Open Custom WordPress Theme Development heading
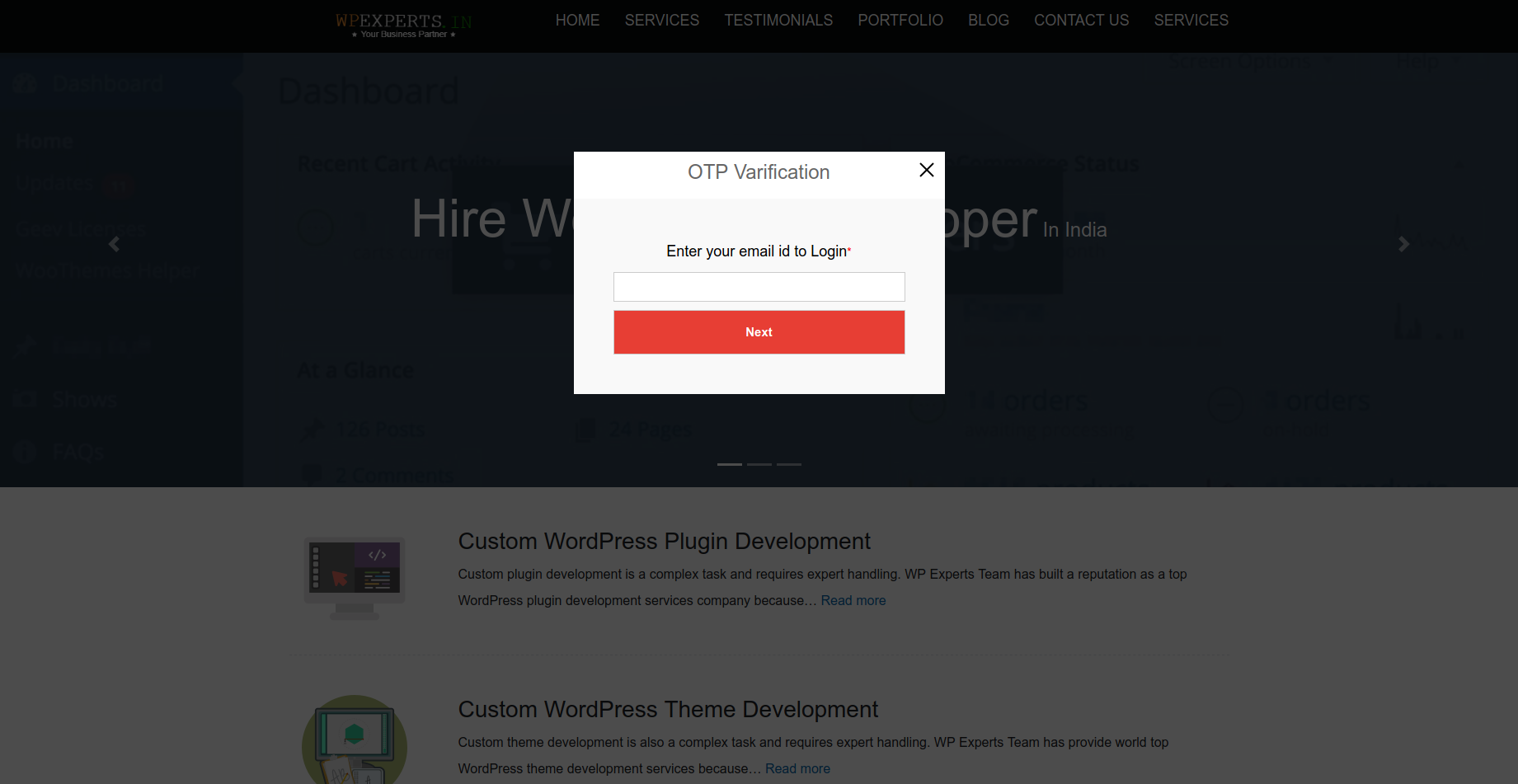This screenshot has width=1518, height=784. click(x=668, y=709)
